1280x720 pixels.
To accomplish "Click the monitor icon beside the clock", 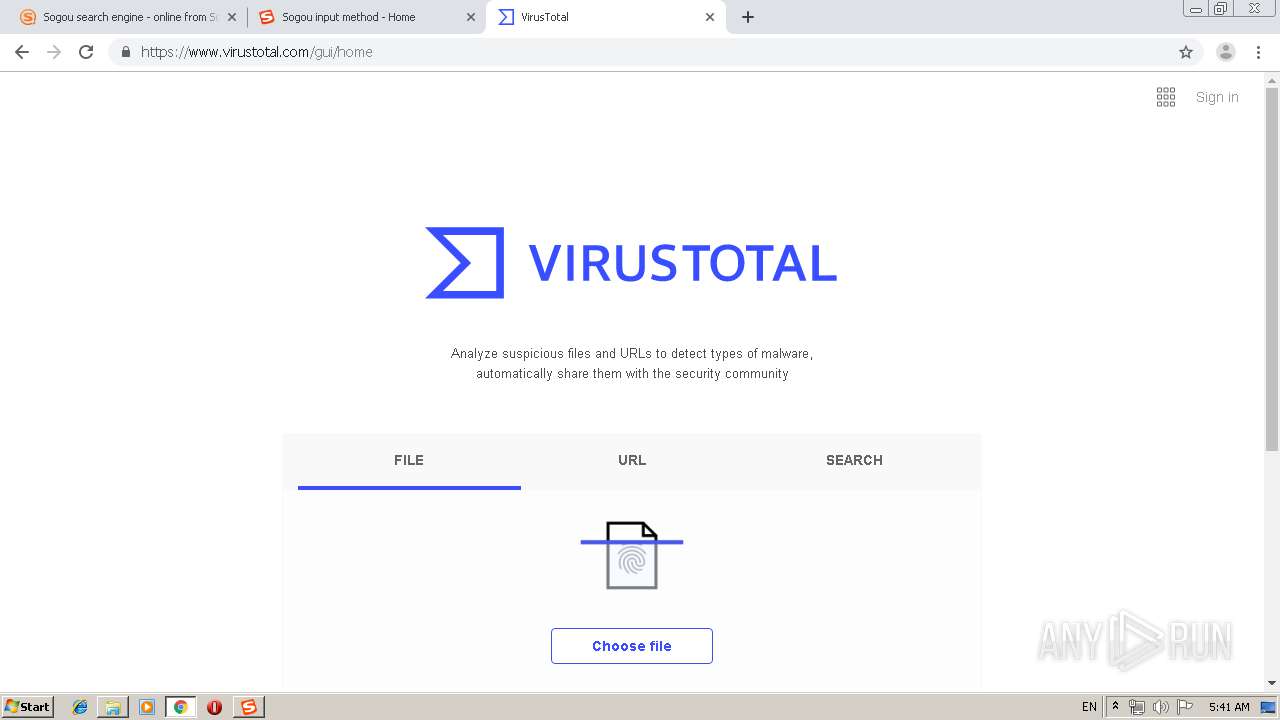I will tap(1269, 707).
